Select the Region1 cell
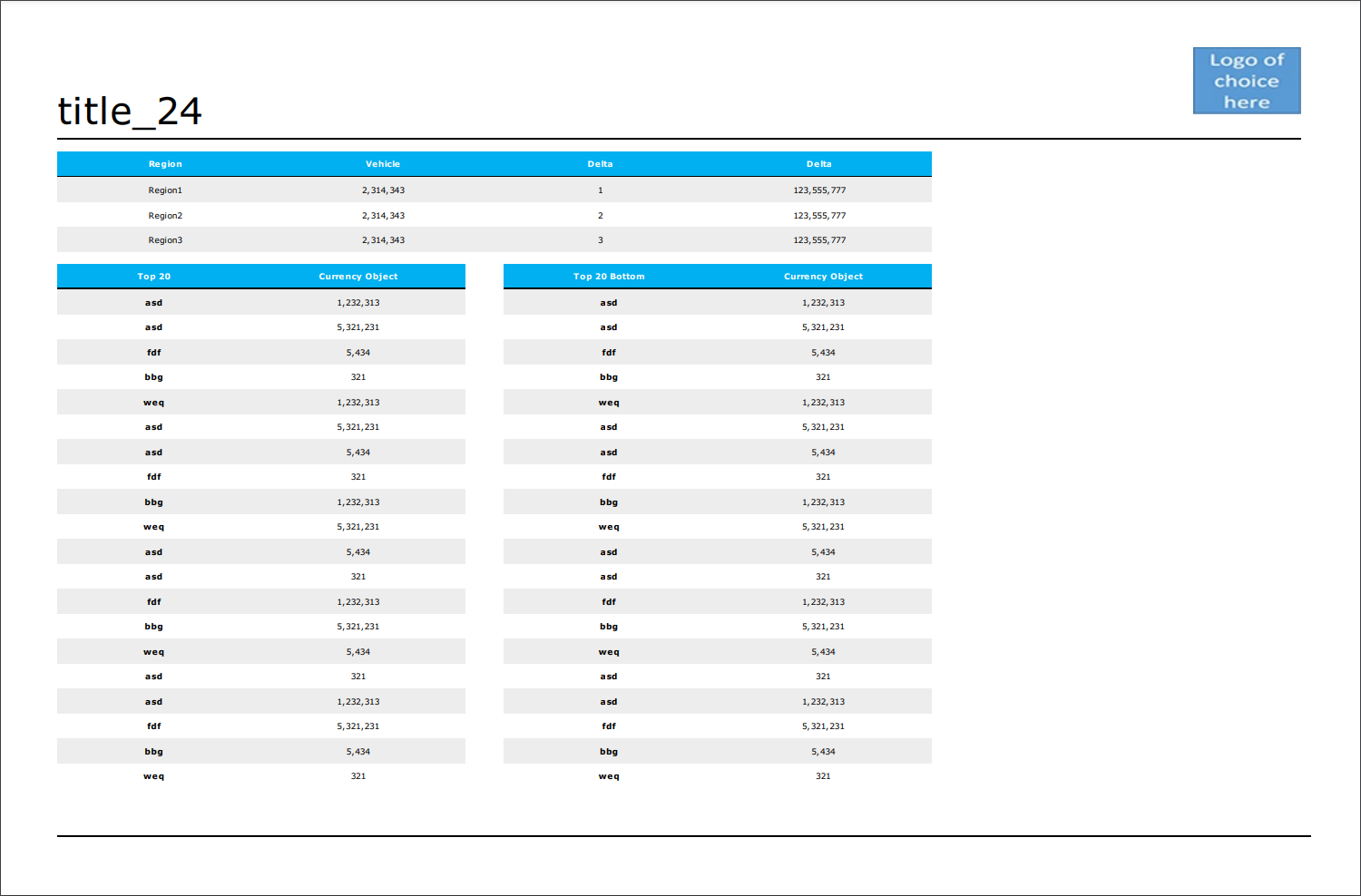The height and width of the screenshot is (896, 1361). 165,190
